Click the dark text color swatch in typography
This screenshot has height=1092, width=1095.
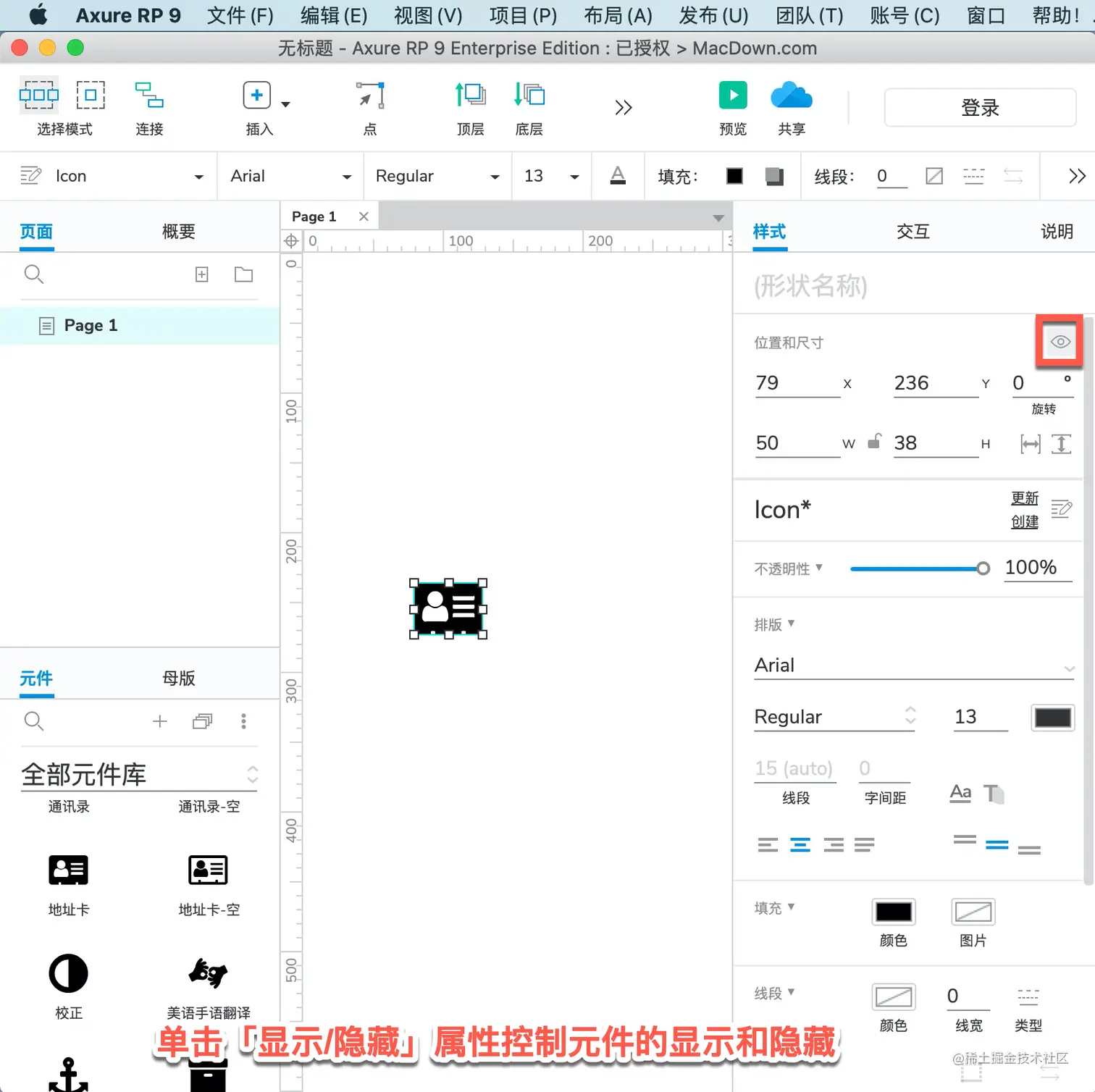coord(1052,718)
